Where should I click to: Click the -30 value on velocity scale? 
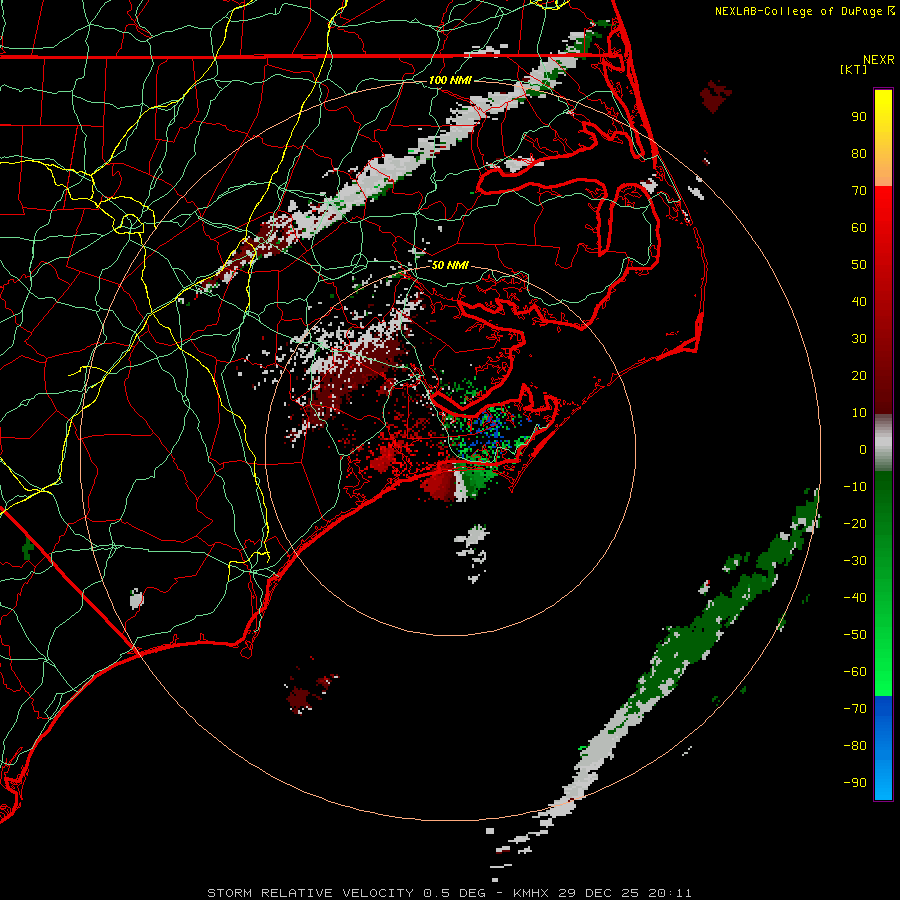point(855,561)
